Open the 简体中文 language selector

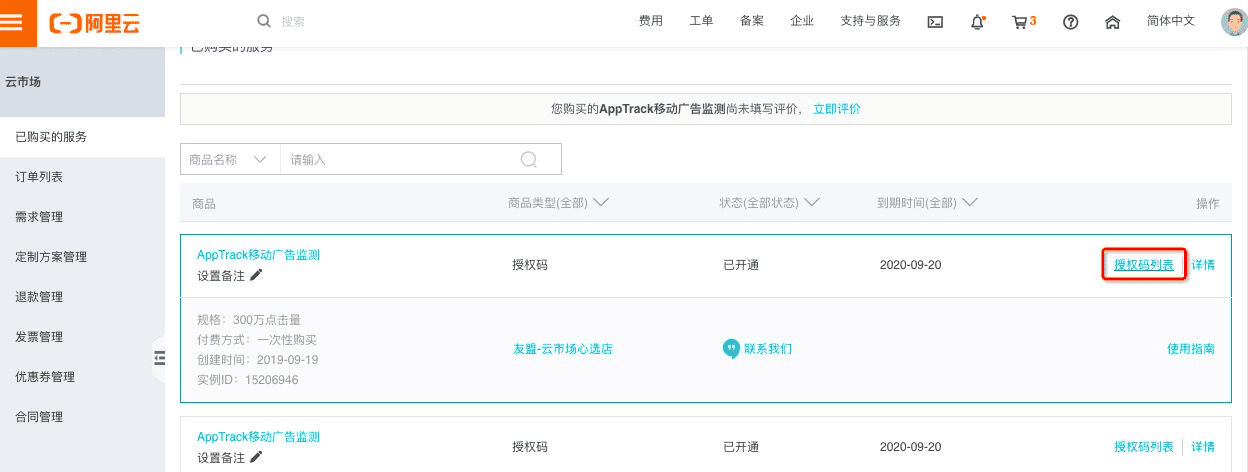pyautogui.click(x=1171, y=21)
